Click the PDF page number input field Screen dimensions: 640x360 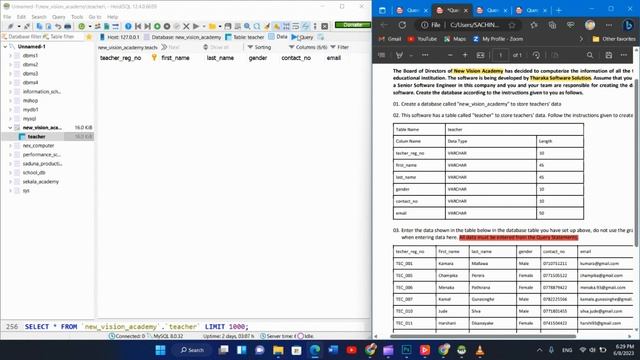tap(500, 55)
